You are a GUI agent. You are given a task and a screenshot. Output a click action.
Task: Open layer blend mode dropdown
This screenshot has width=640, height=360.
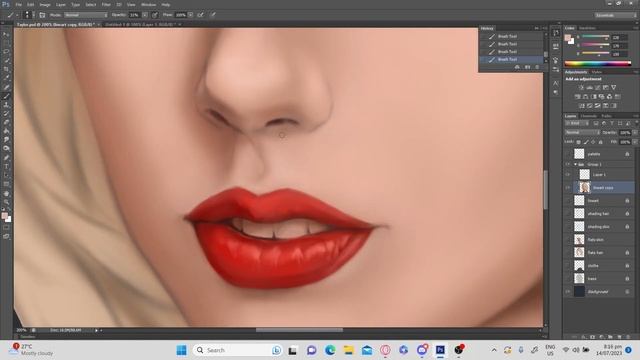click(x=582, y=132)
